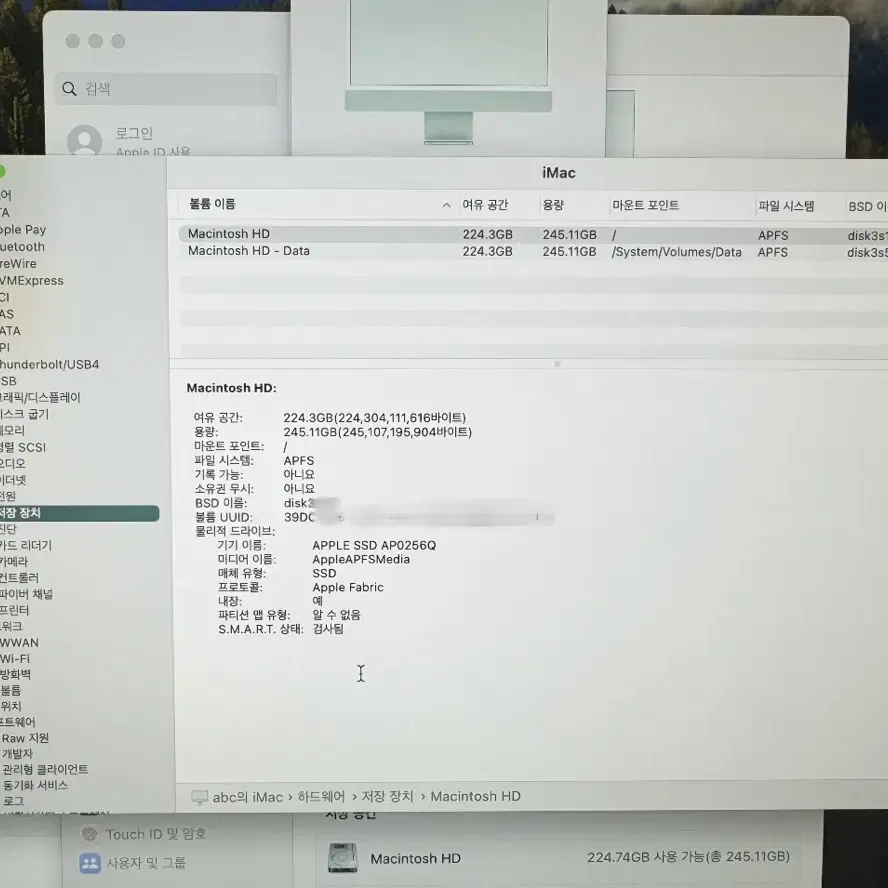888x888 pixels.
Task: Click the Apple Fabric protocol value
Action: [x=348, y=587]
